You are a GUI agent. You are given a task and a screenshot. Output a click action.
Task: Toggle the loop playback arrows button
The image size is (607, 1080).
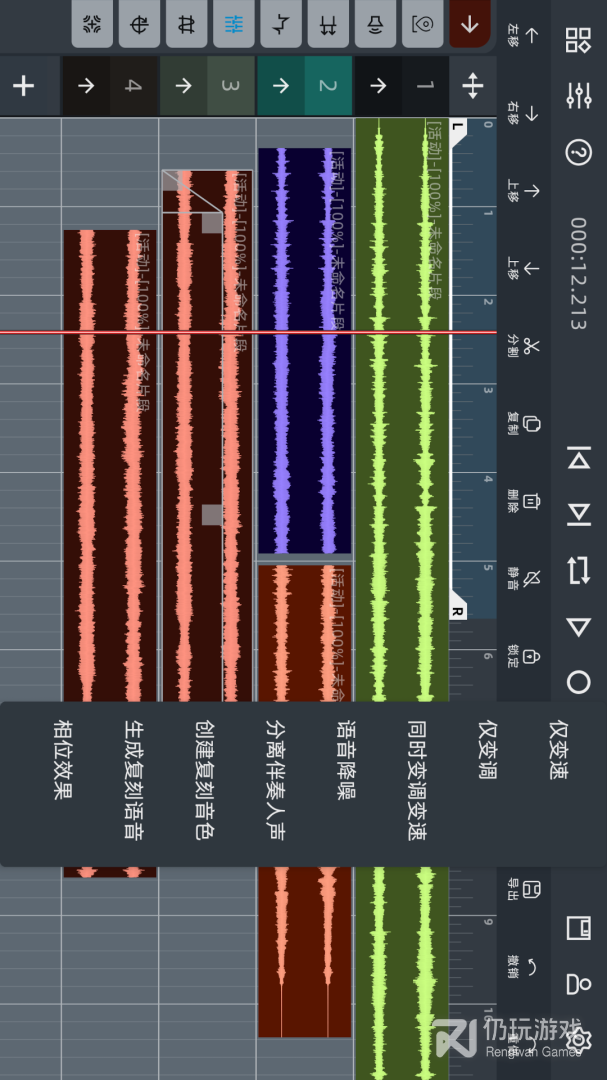click(578, 570)
